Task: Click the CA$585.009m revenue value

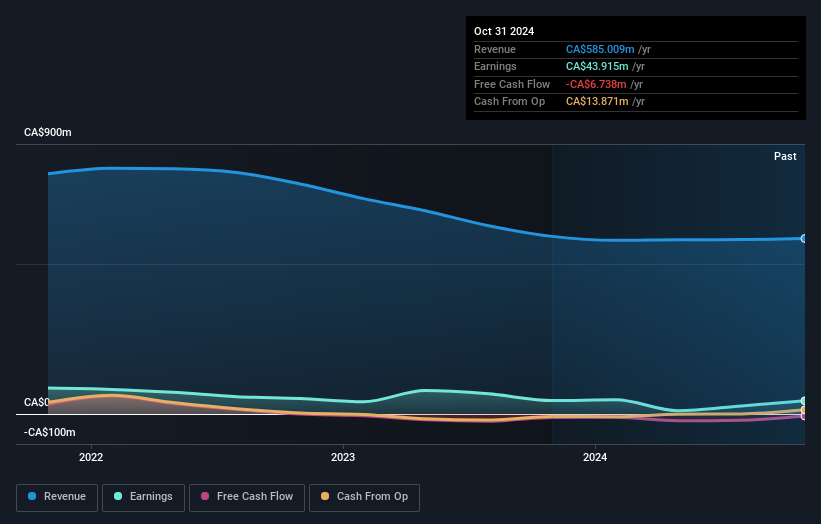Action: click(600, 49)
